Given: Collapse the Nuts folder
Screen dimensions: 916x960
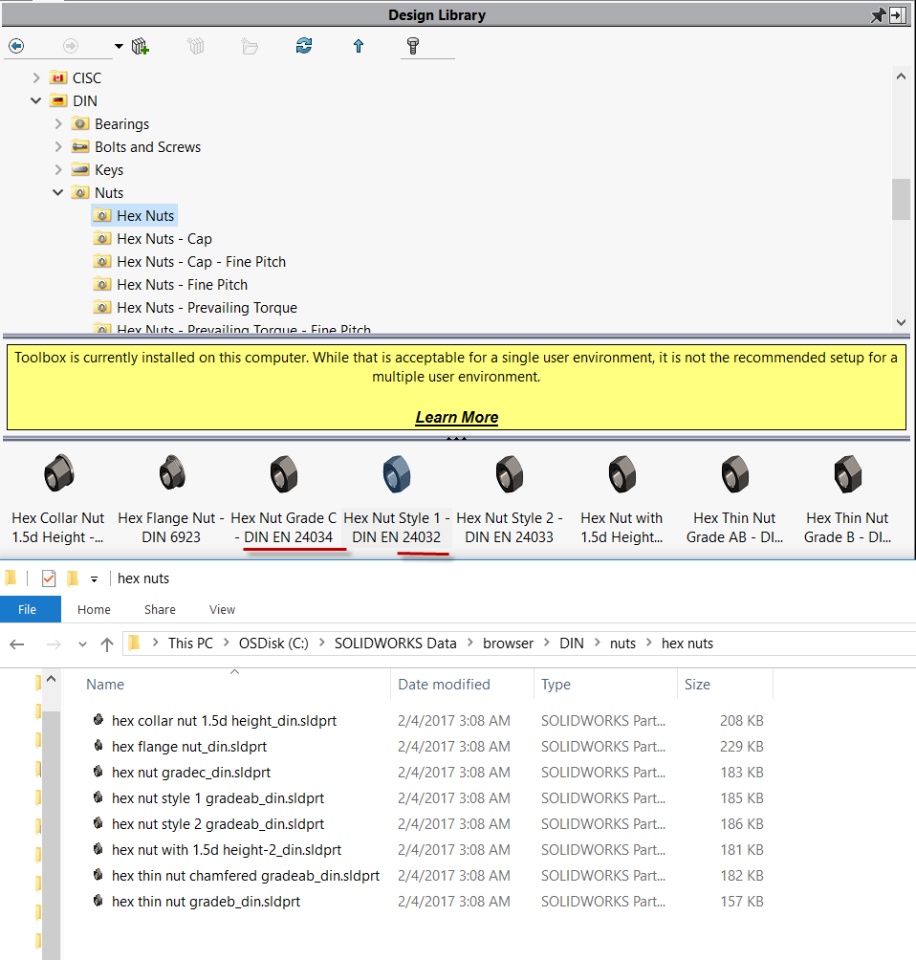Looking at the screenshot, I should click(x=58, y=192).
